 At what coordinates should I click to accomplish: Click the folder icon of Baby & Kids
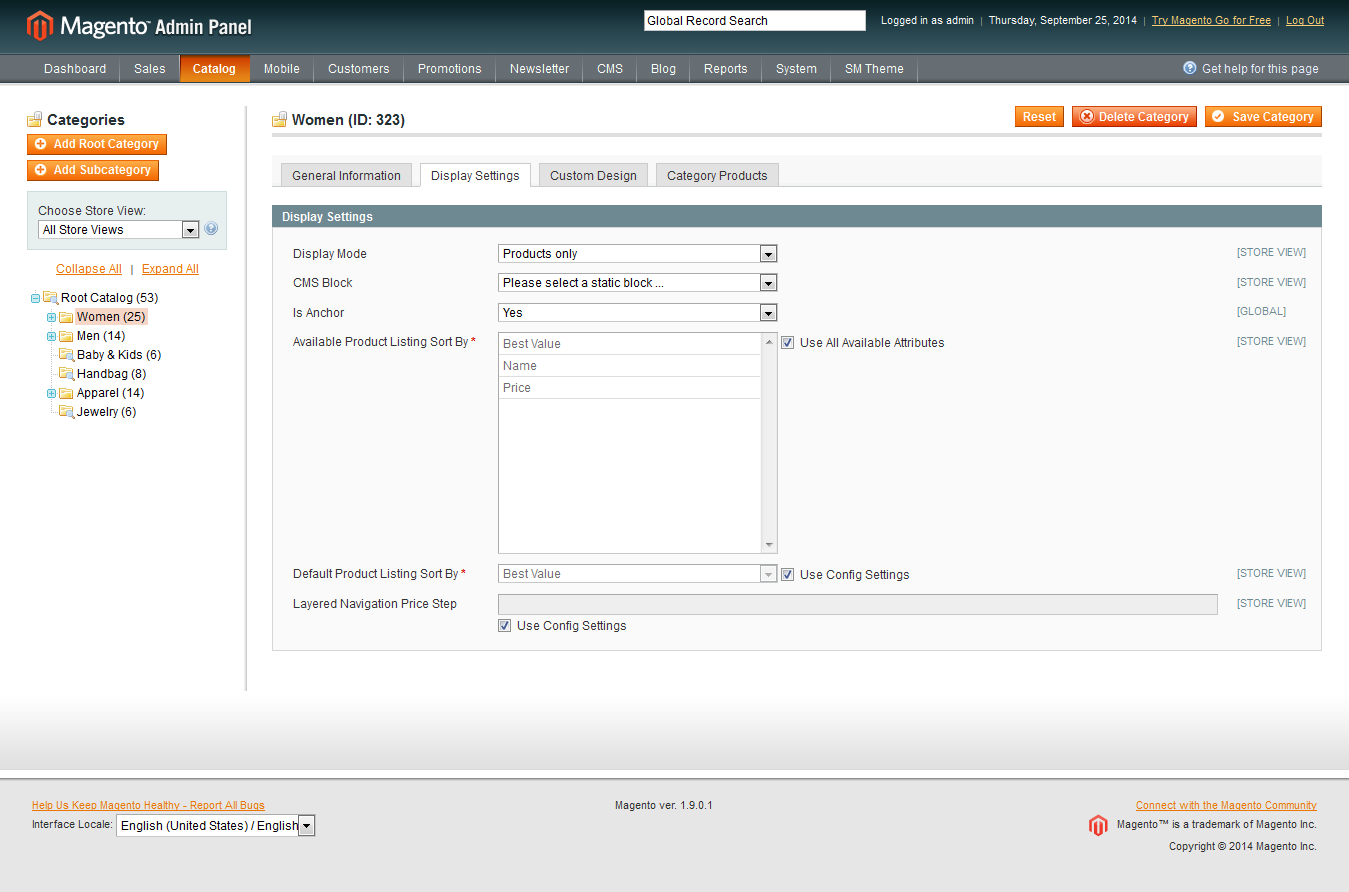(66, 355)
